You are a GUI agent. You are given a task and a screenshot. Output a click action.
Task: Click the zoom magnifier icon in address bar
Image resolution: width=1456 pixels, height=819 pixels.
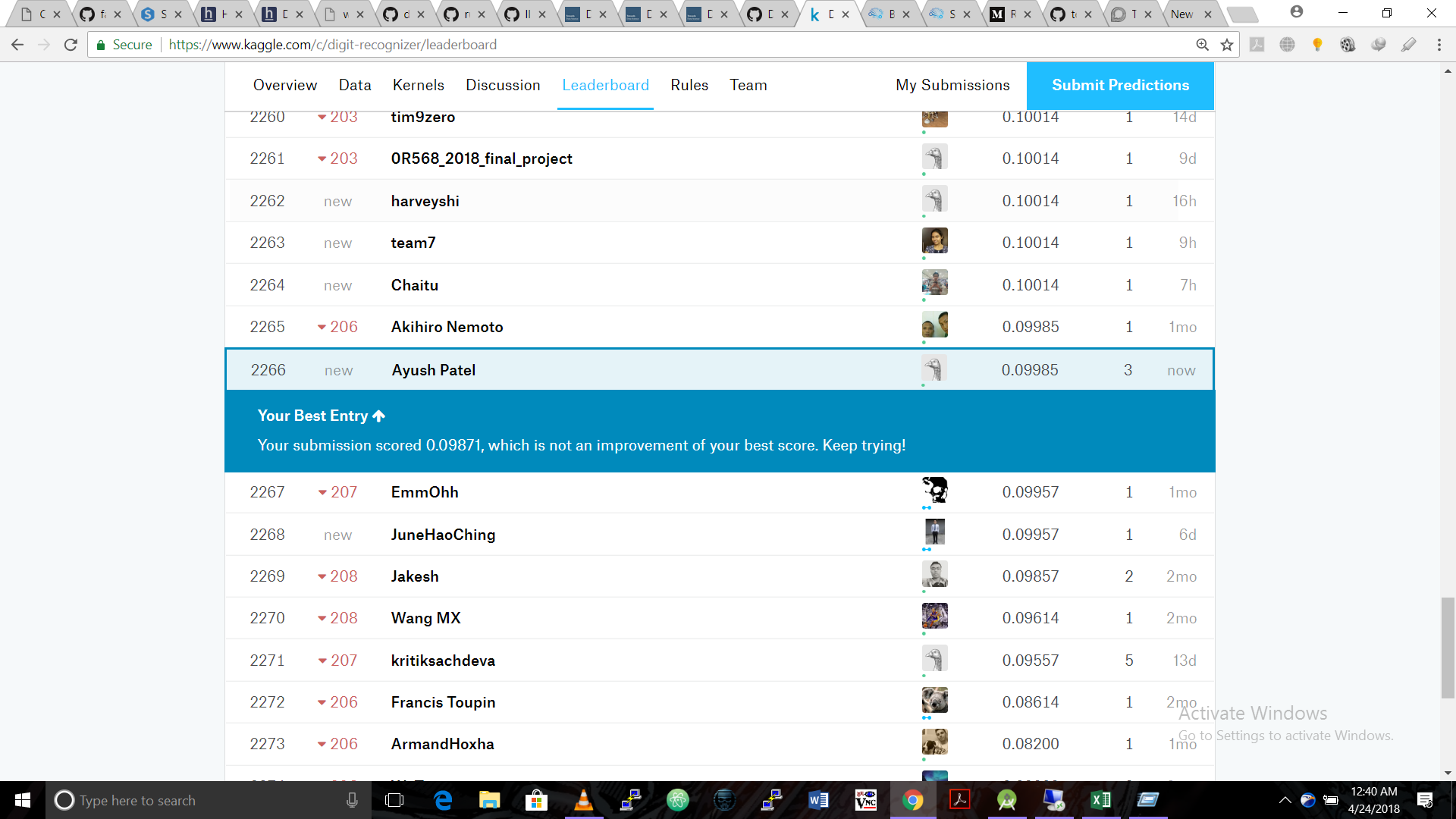(1202, 45)
